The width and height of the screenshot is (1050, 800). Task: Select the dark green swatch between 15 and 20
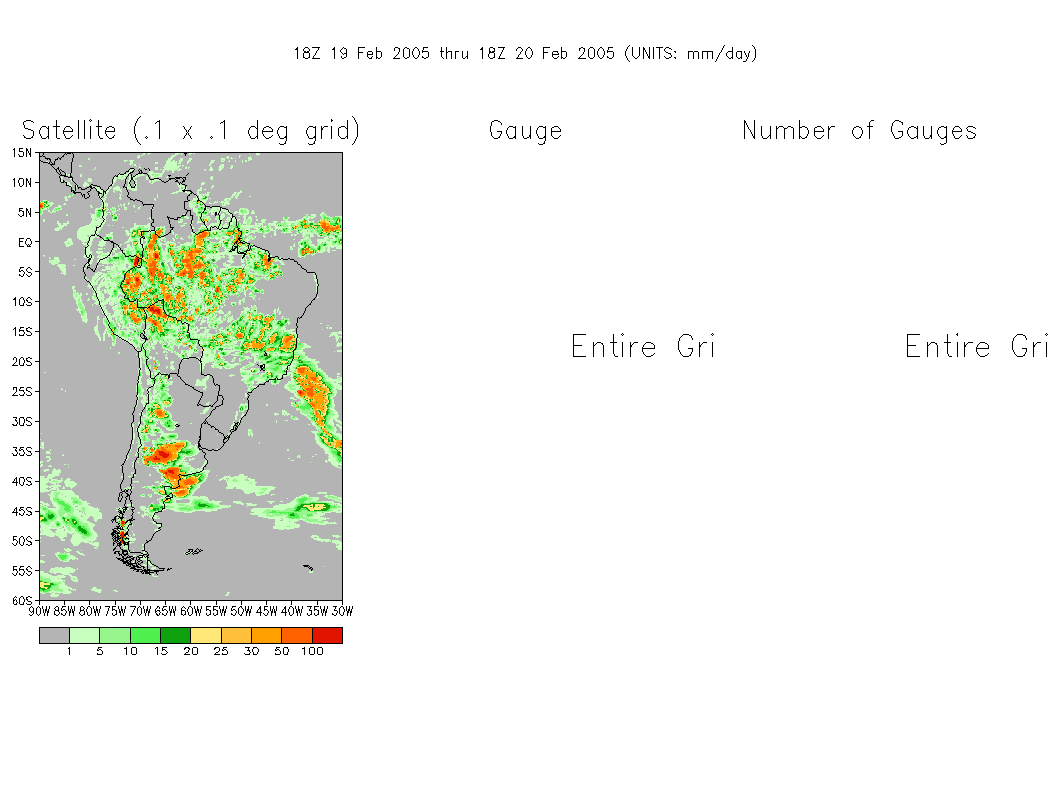tap(175, 635)
